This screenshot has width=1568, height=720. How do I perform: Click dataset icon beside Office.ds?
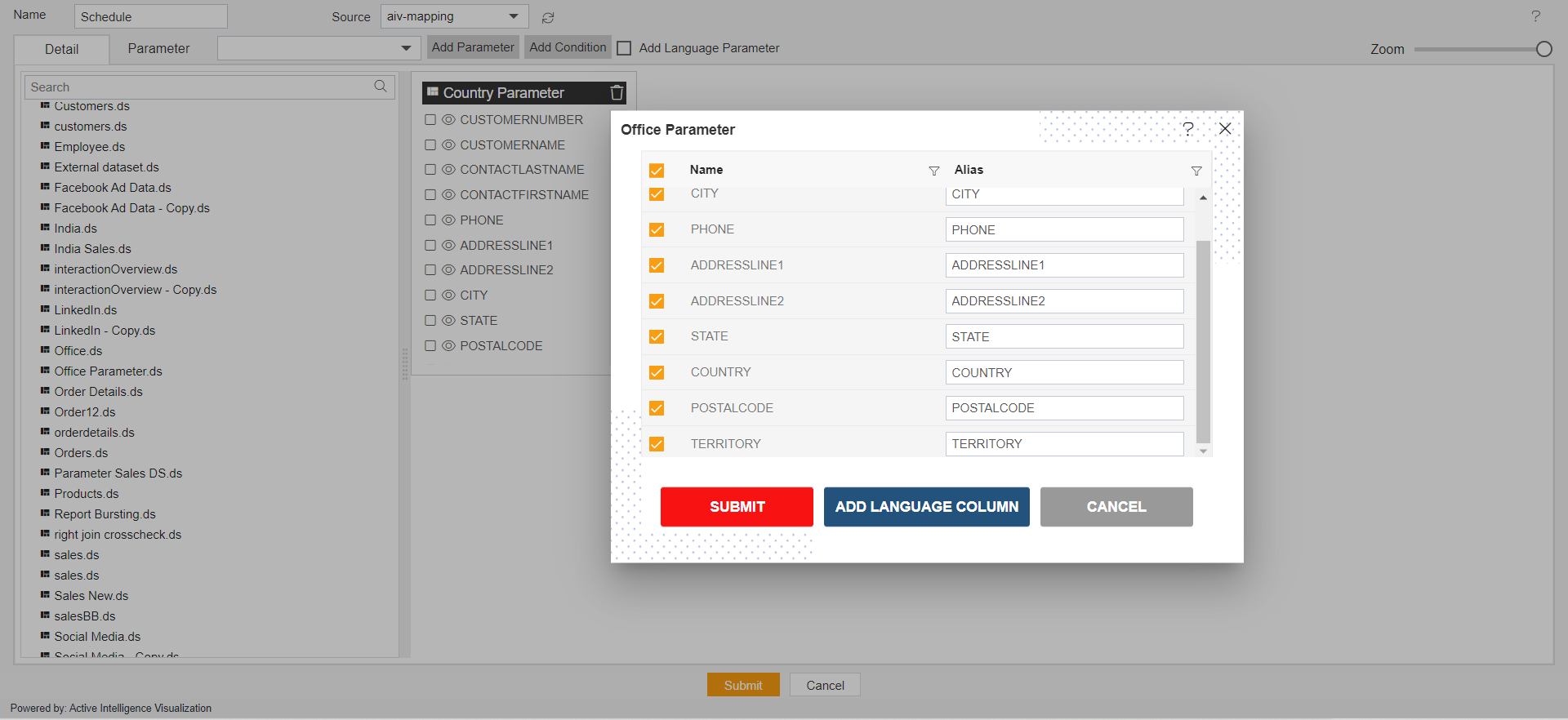(x=45, y=350)
